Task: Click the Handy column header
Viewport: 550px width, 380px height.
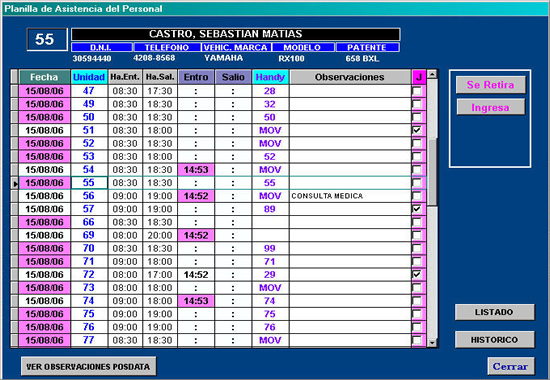Action: [270, 77]
